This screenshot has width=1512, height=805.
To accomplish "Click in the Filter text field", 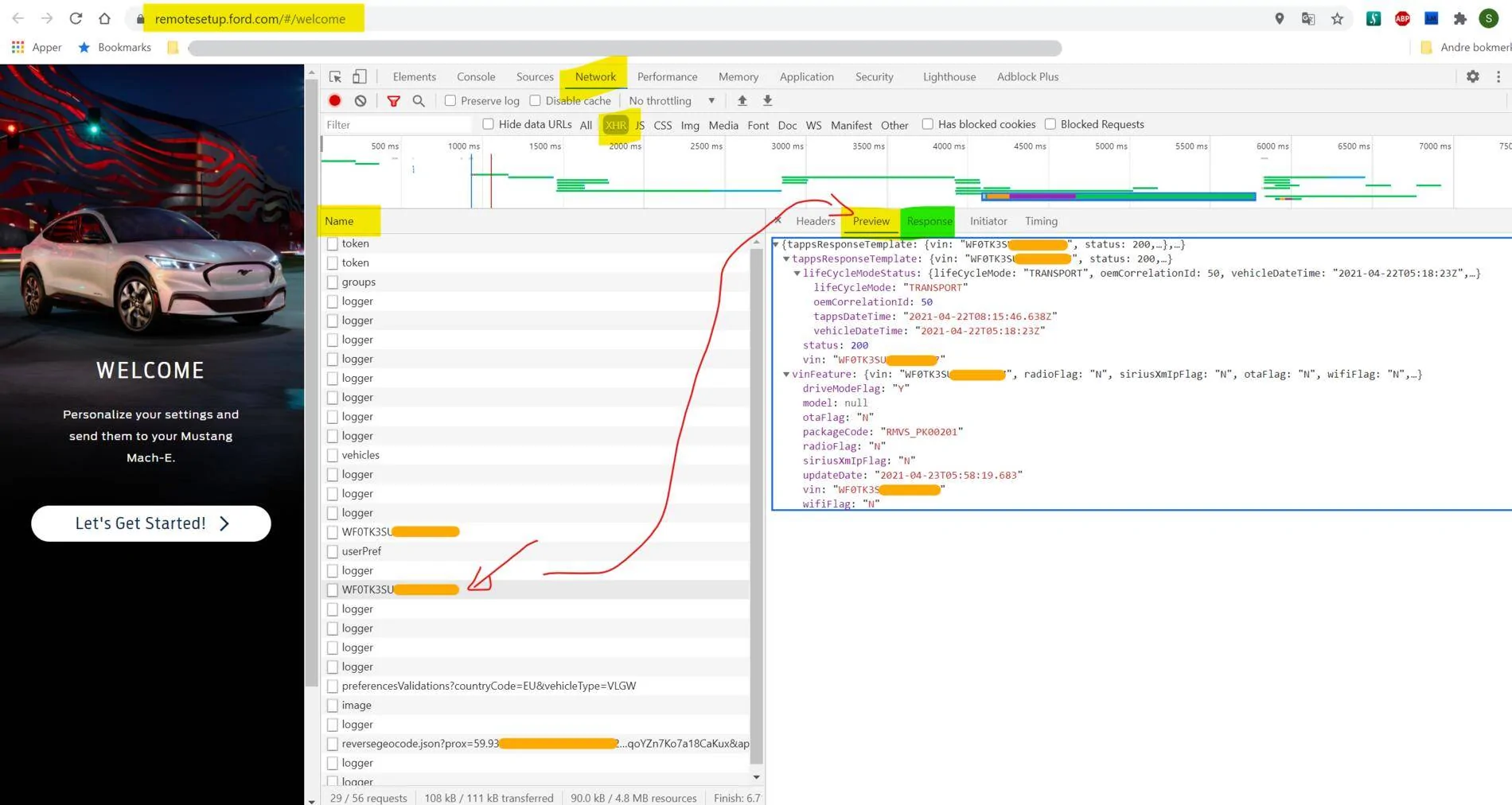I will coord(396,125).
